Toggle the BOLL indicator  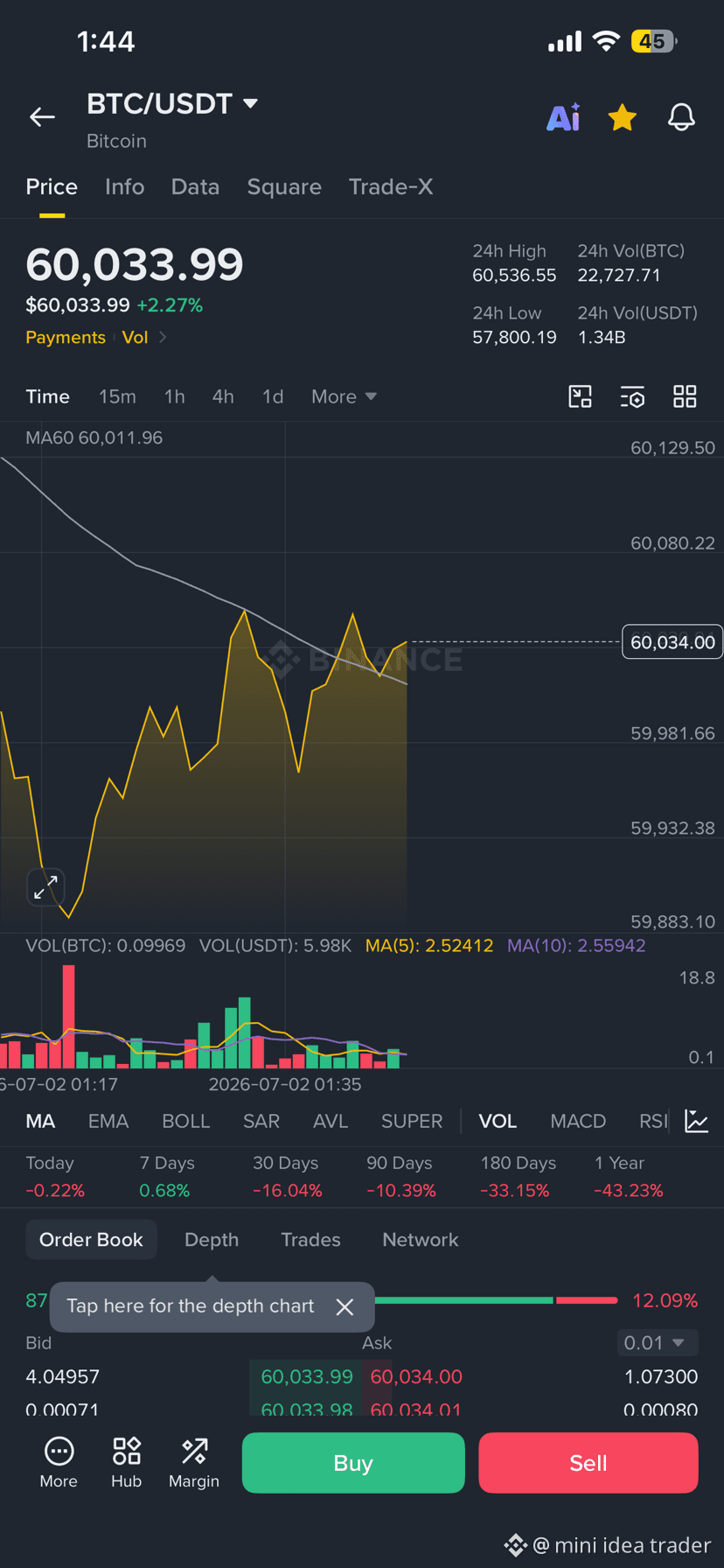tap(186, 1121)
